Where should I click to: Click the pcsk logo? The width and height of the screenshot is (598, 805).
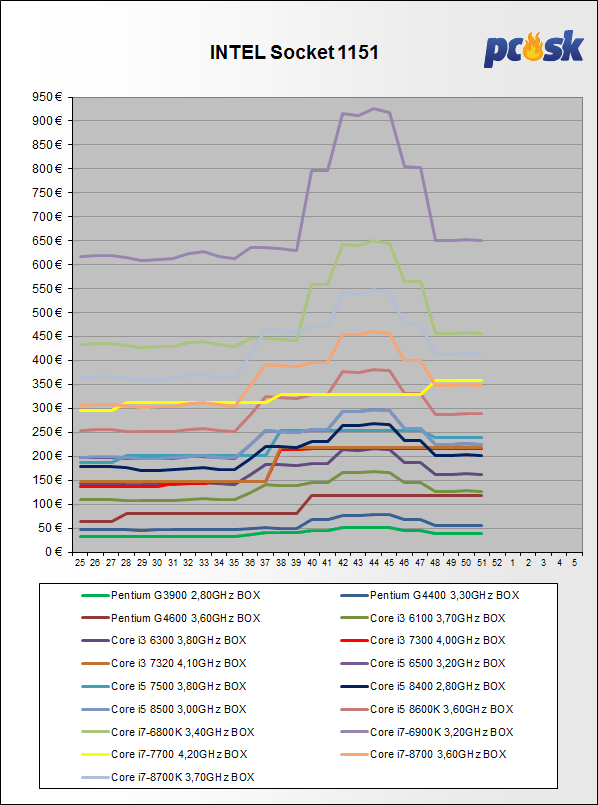tap(534, 49)
